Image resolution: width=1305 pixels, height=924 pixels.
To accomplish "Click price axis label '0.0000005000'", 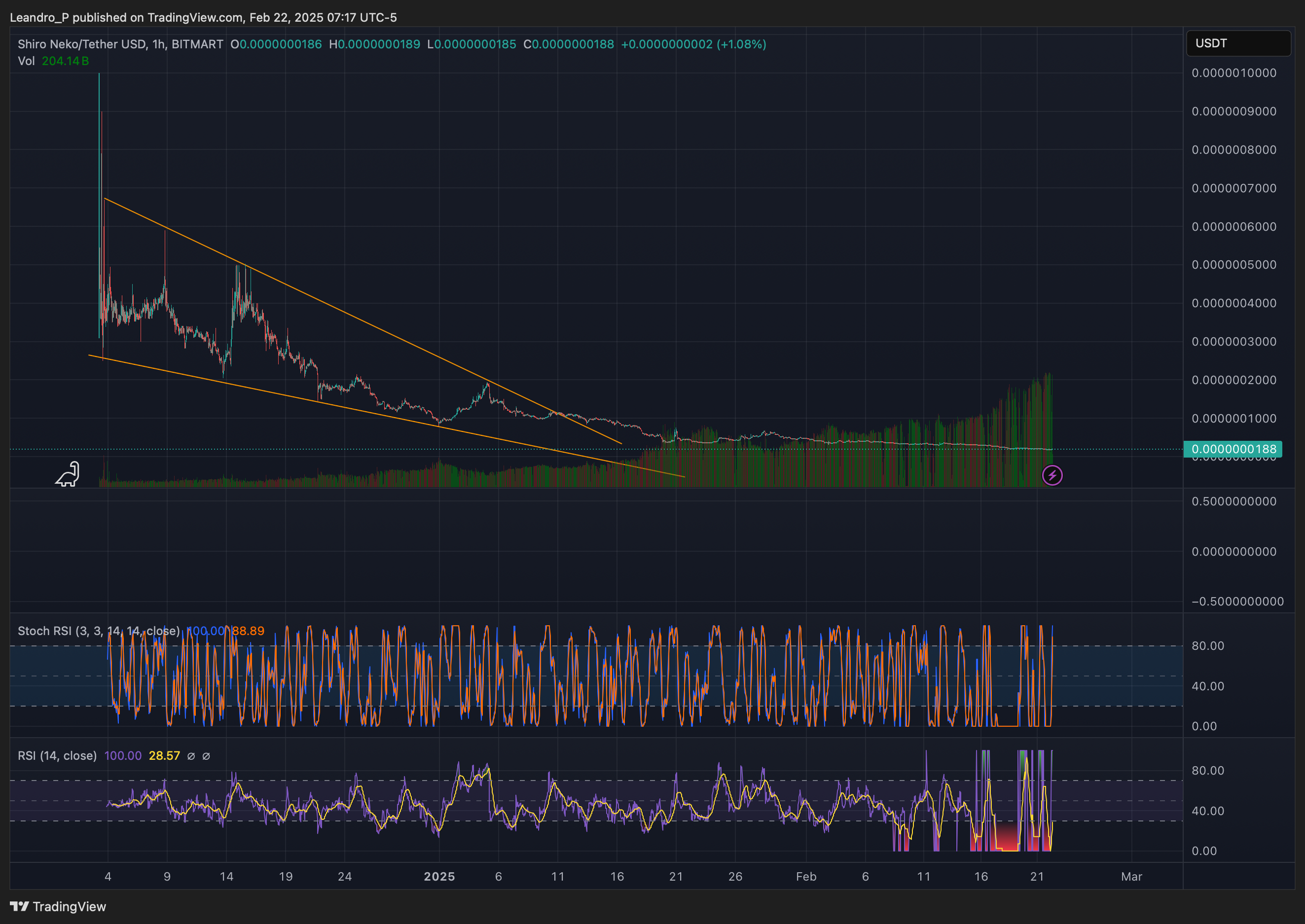I will point(1234,265).
